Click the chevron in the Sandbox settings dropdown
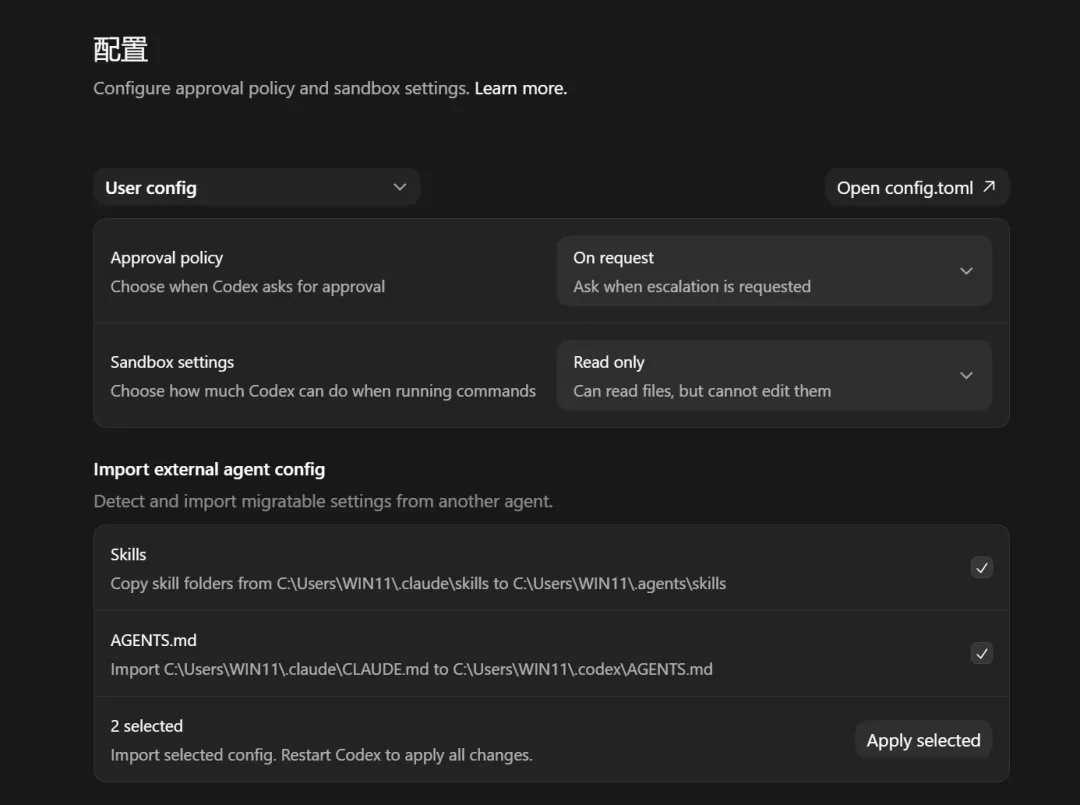 click(966, 375)
